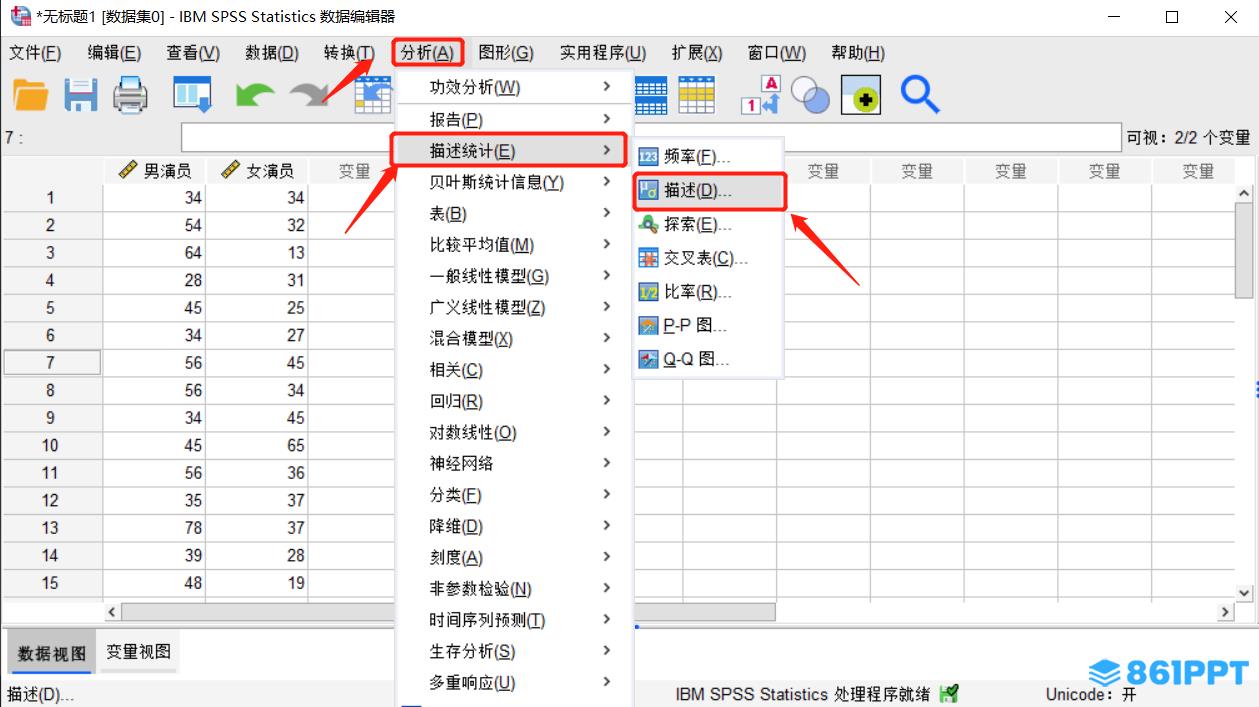The image size is (1259, 707).
Task: Expand 对数线性(O) submenu
Action: point(515,432)
